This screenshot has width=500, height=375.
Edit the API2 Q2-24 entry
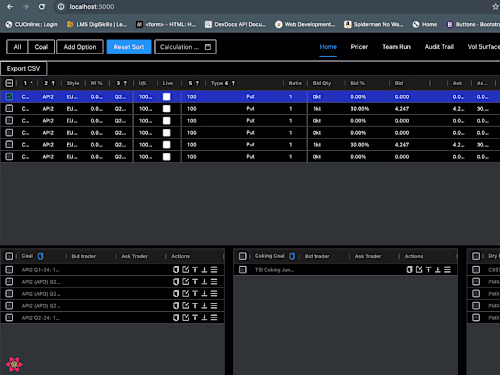click(185, 318)
